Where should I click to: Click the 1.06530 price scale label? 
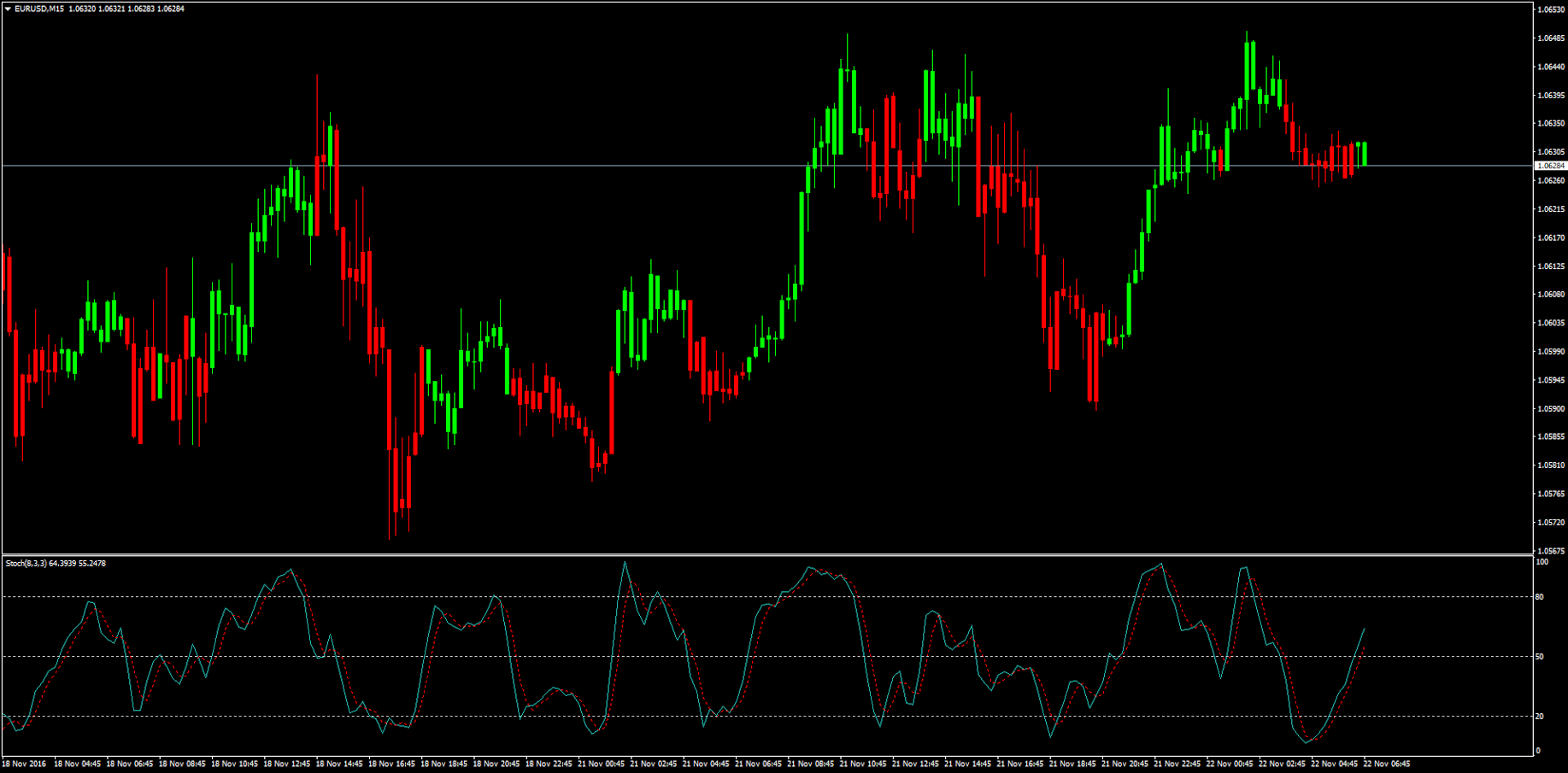click(1551, 9)
